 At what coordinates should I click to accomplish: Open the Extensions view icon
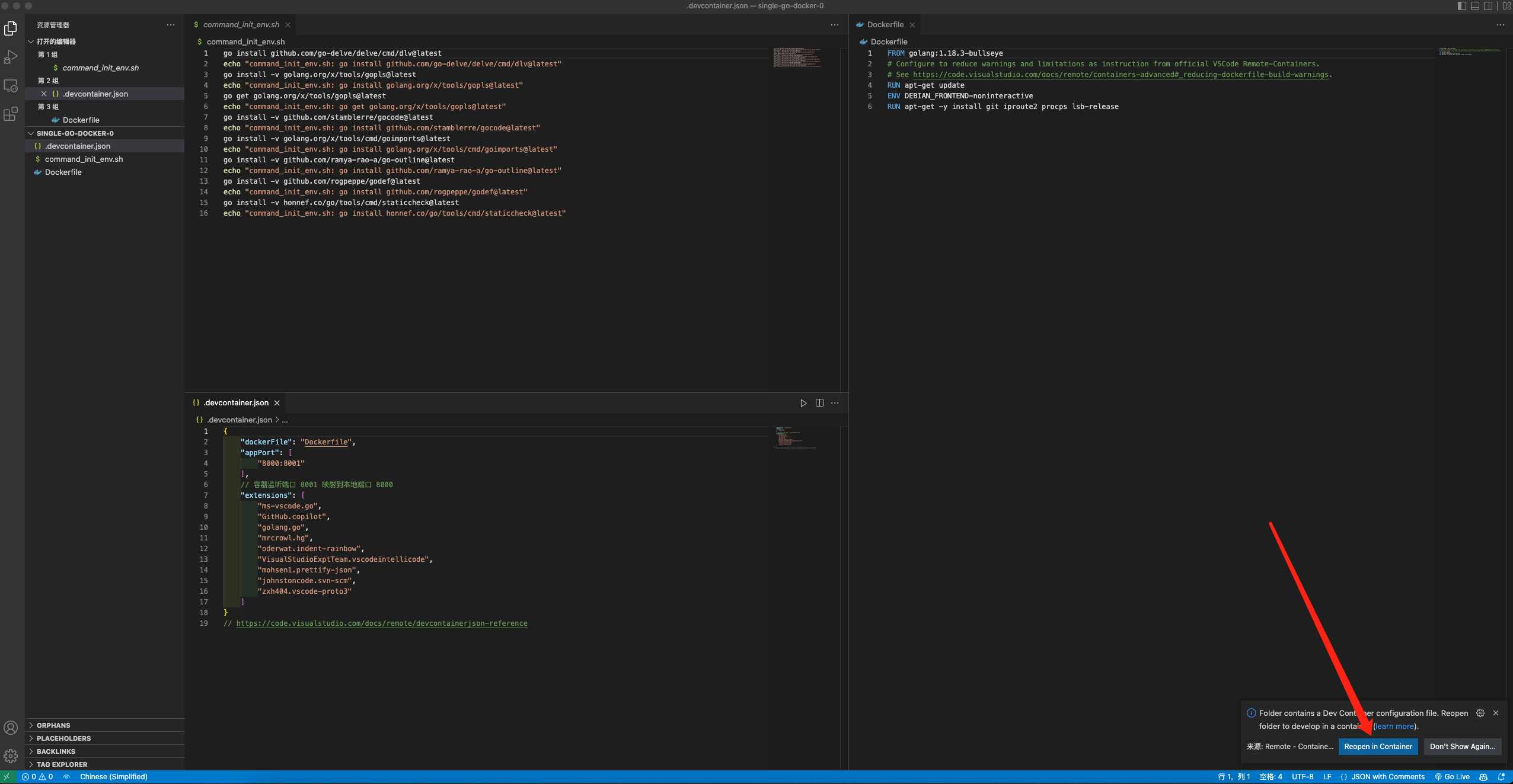pyautogui.click(x=11, y=114)
